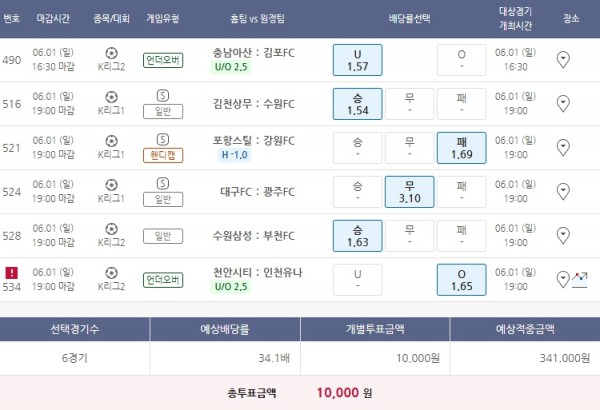Click the red alert icon on match 534
The height and width of the screenshot is (410, 600).
click(12, 271)
